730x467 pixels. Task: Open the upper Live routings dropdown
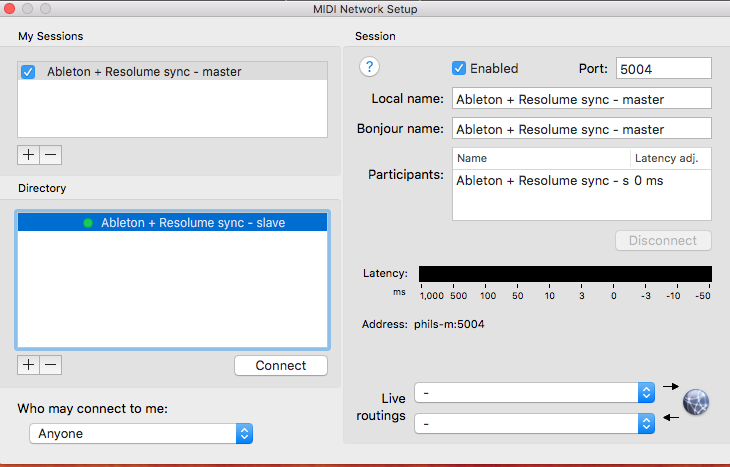coord(534,392)
